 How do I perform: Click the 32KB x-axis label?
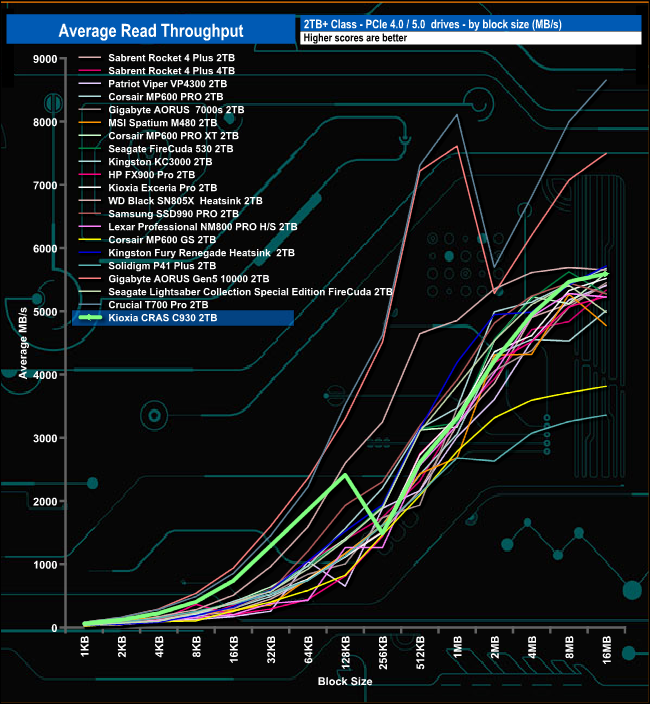pos(271,650)
